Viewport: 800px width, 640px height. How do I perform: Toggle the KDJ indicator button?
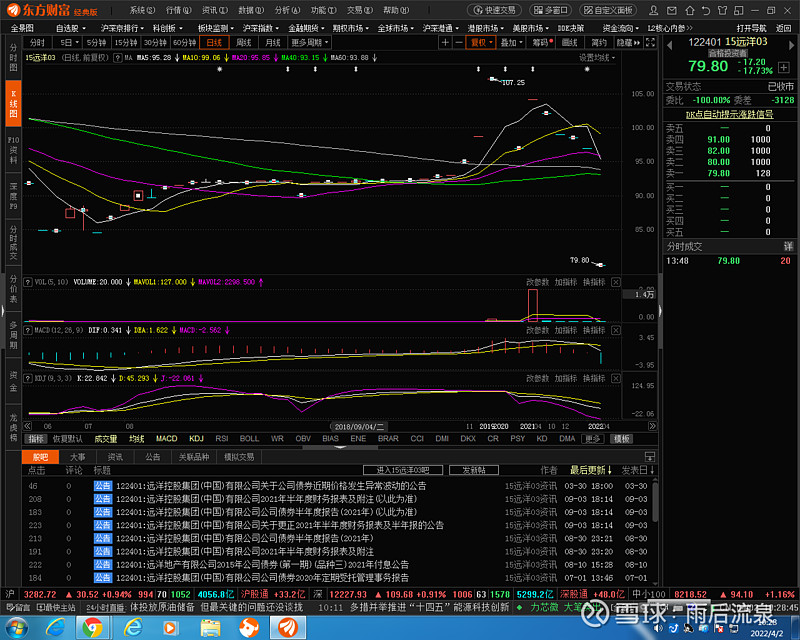(196, 439)
